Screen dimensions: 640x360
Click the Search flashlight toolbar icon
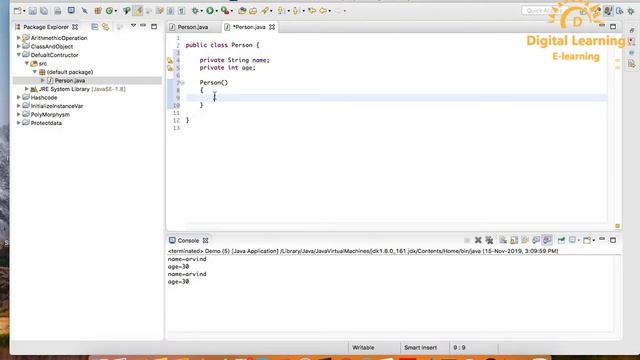tap(265, 11)
